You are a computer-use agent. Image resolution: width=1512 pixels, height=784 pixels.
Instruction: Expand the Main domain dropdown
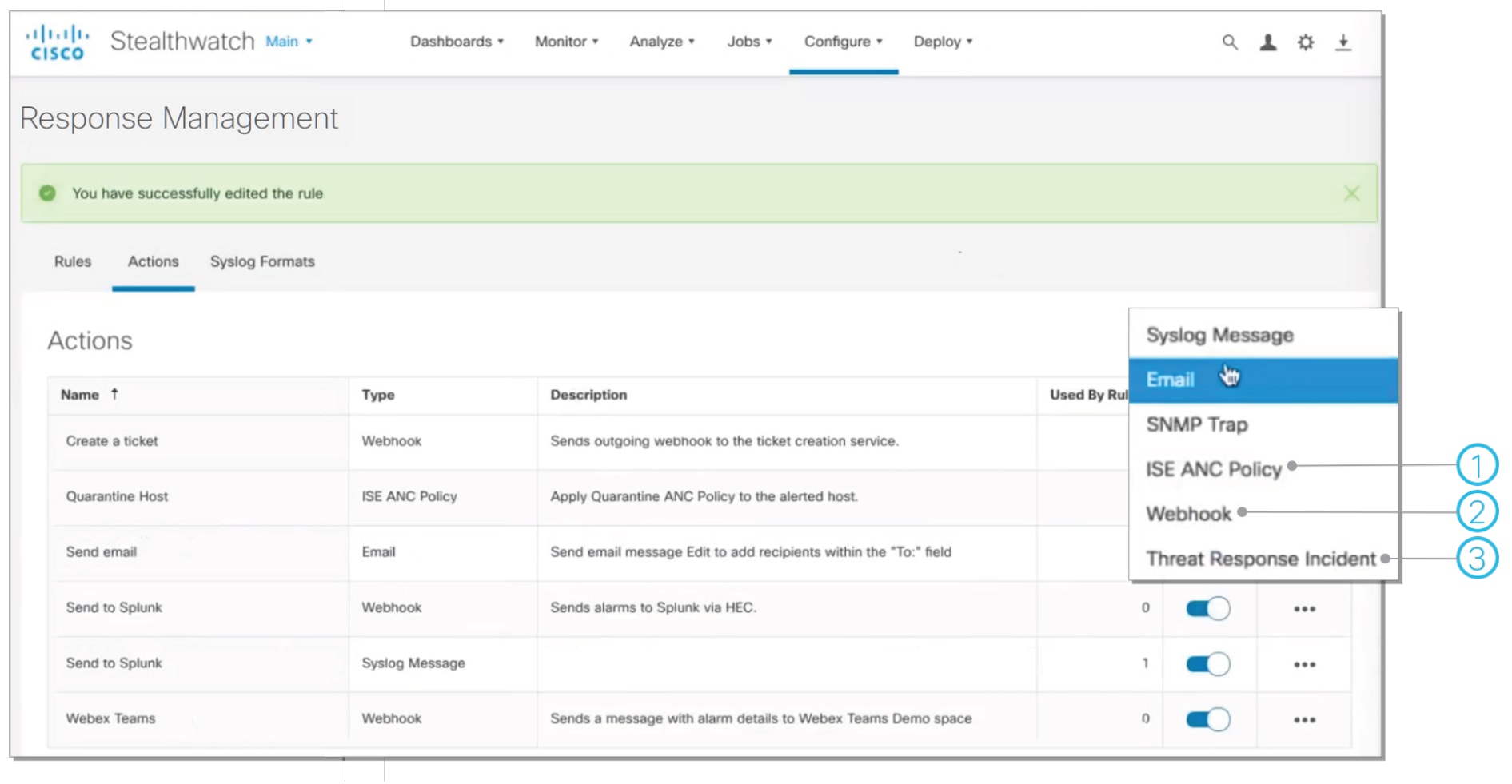[x=289, y=42]
